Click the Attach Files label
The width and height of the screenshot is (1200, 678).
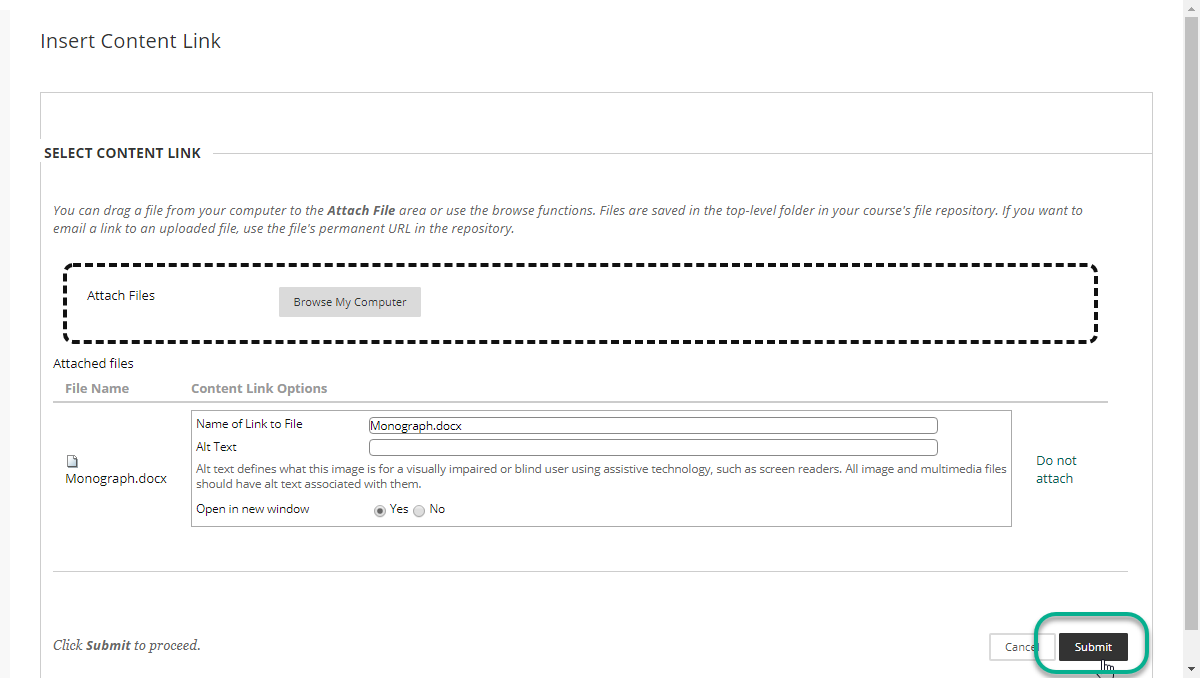[121, 296]
